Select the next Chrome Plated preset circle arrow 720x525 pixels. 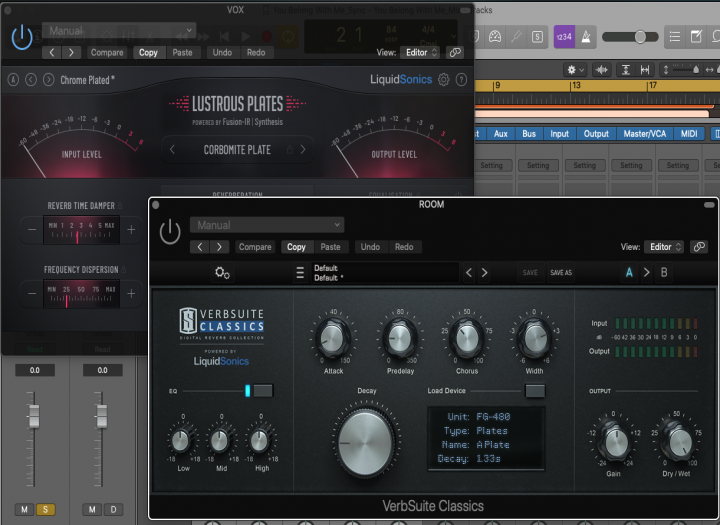pyautogui.click(x=48, y=80)
